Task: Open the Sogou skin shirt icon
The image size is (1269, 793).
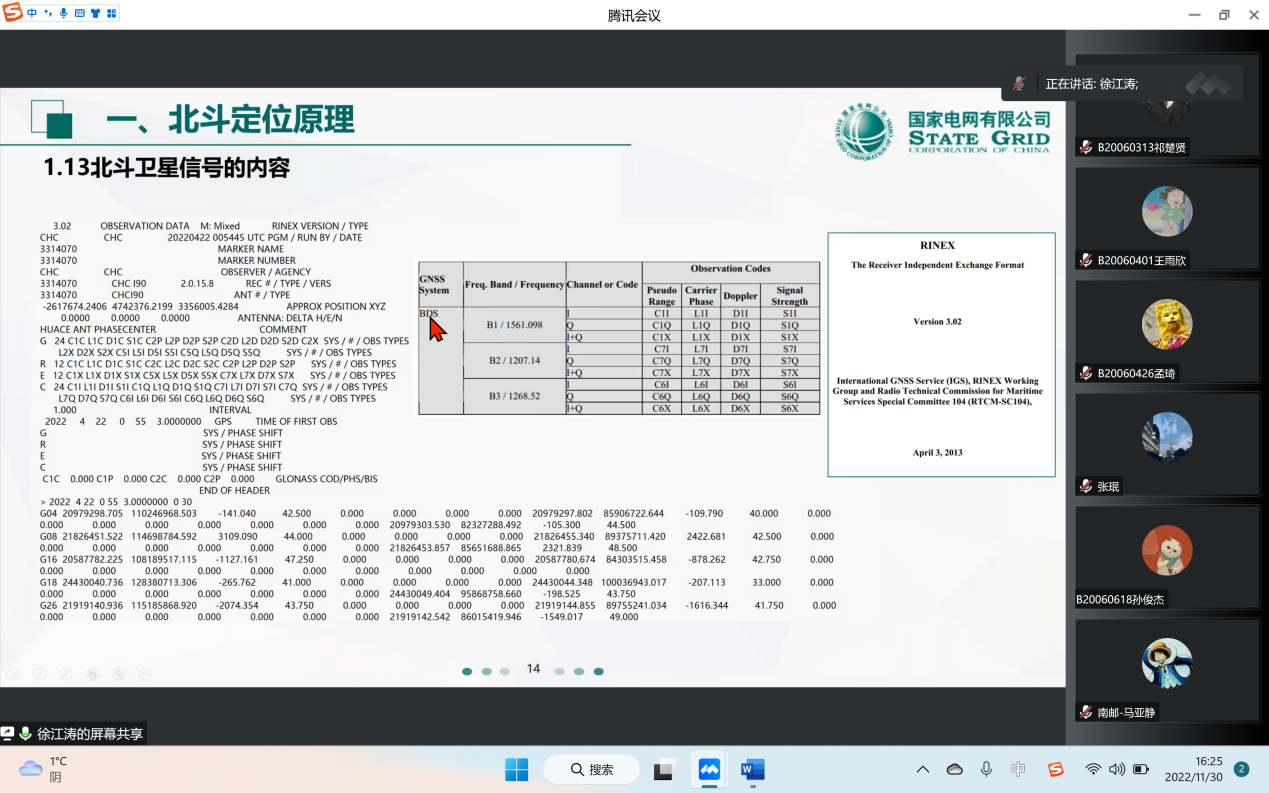Action: (95, 13)
